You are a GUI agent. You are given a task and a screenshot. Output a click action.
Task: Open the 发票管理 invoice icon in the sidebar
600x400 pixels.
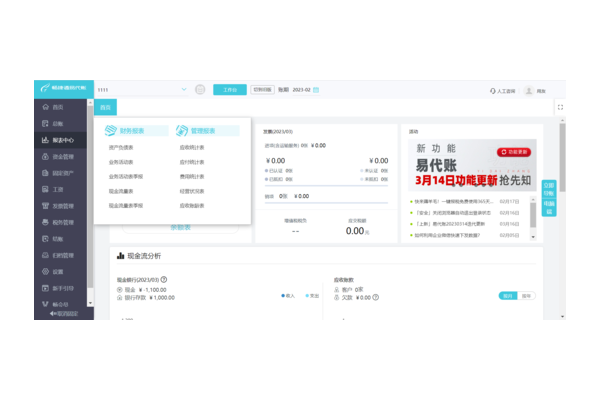(x=46, y=206)
